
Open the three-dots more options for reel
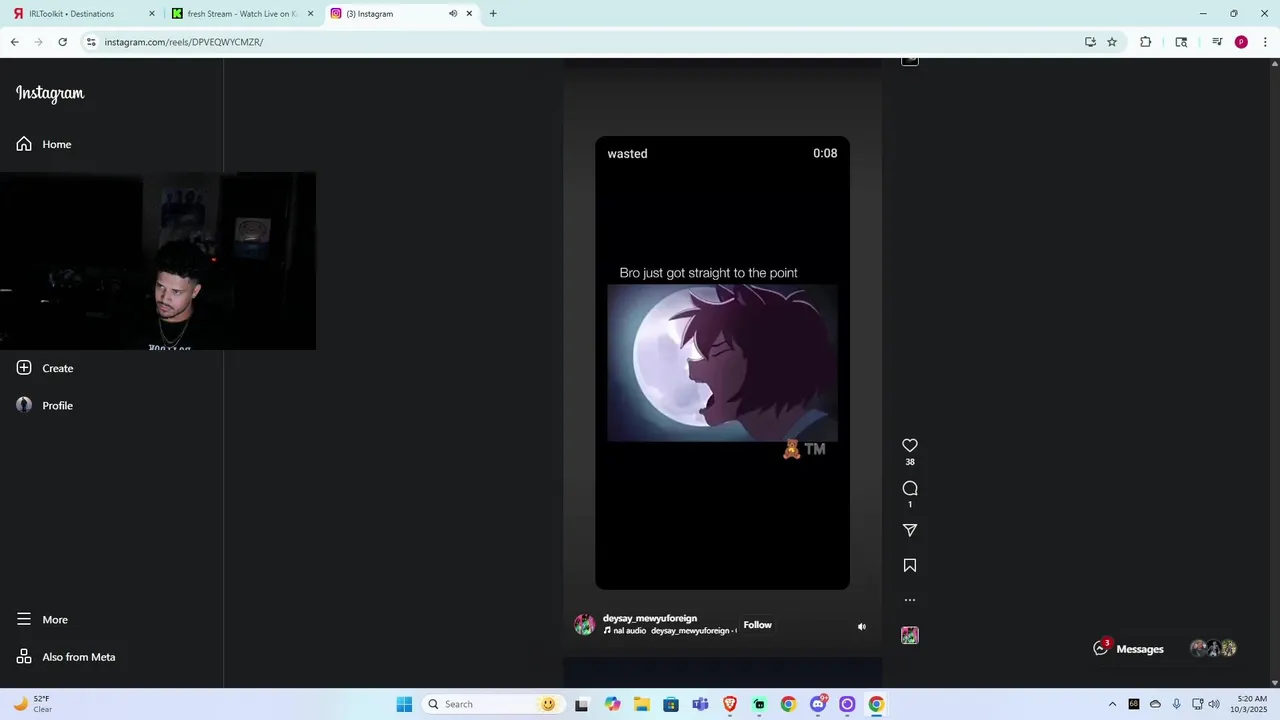click(910, 600)
